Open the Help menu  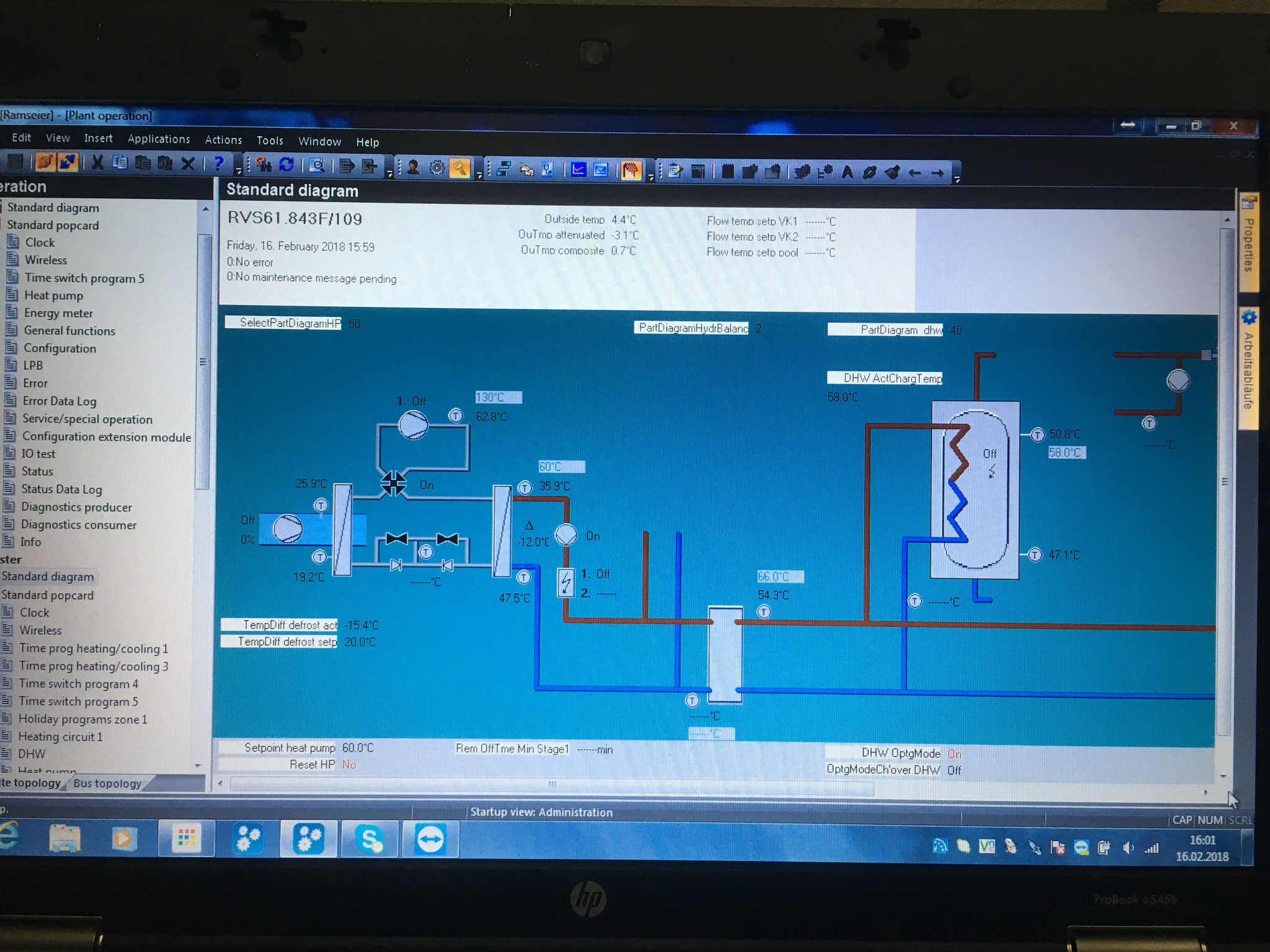coord(367,142)
